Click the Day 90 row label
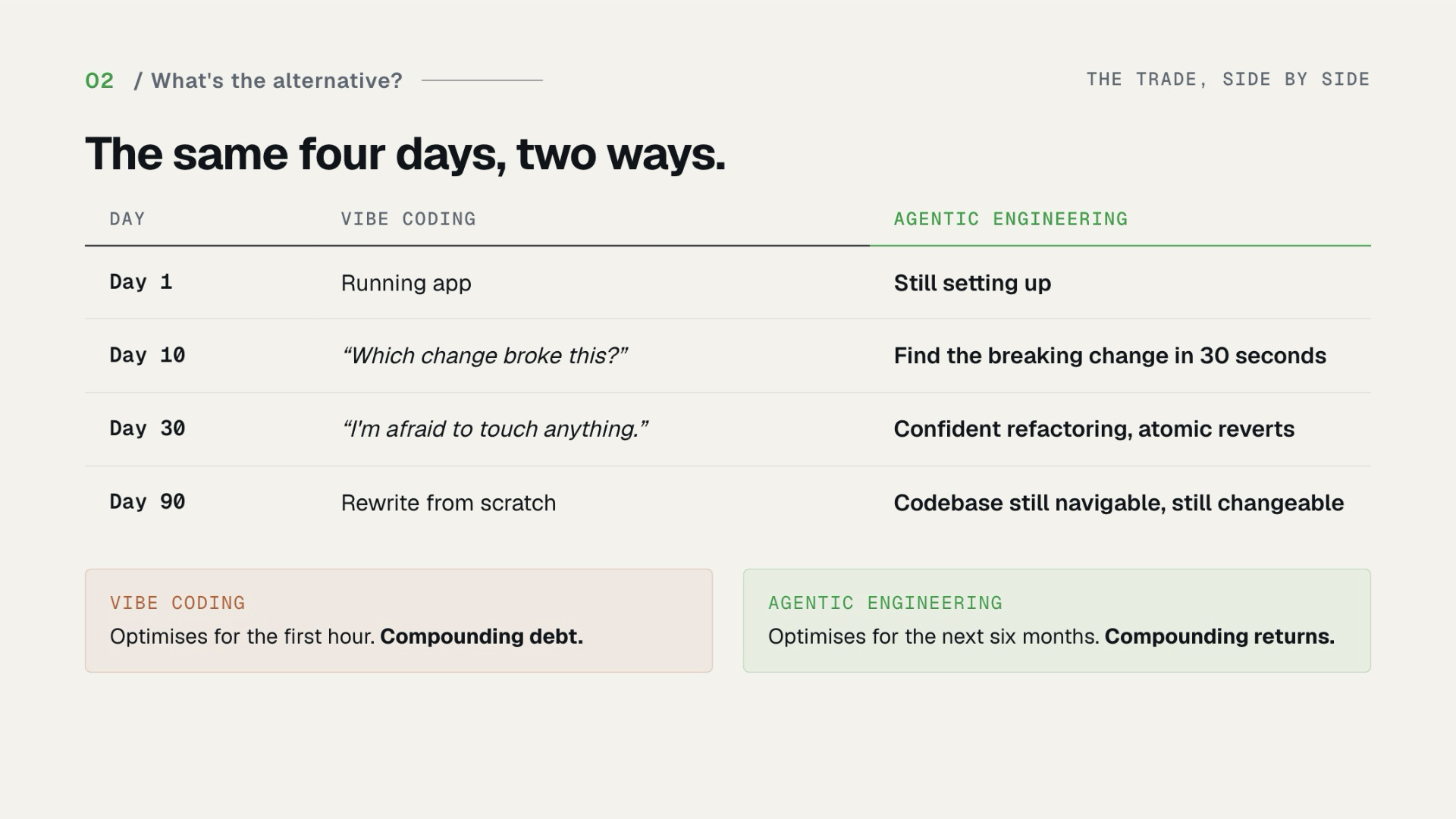The width and height of the screenshot is (1456, 819). coord(147,501)
